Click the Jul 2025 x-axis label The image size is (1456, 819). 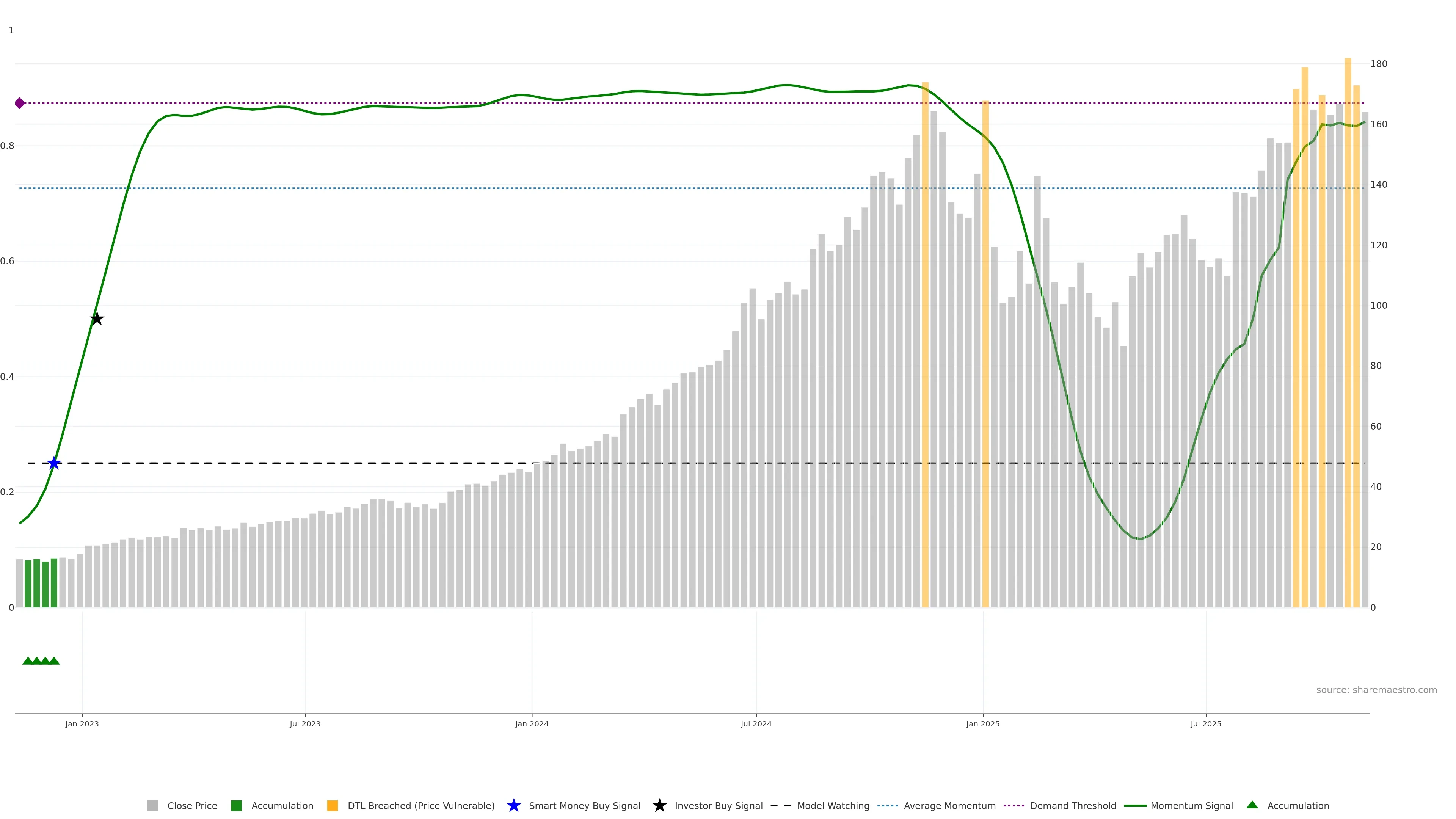(1206, 723)
